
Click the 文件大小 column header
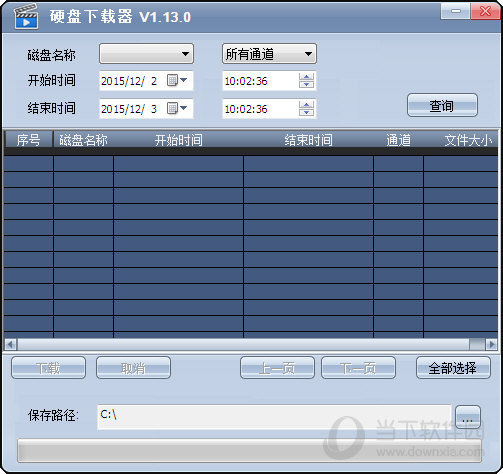468,140
